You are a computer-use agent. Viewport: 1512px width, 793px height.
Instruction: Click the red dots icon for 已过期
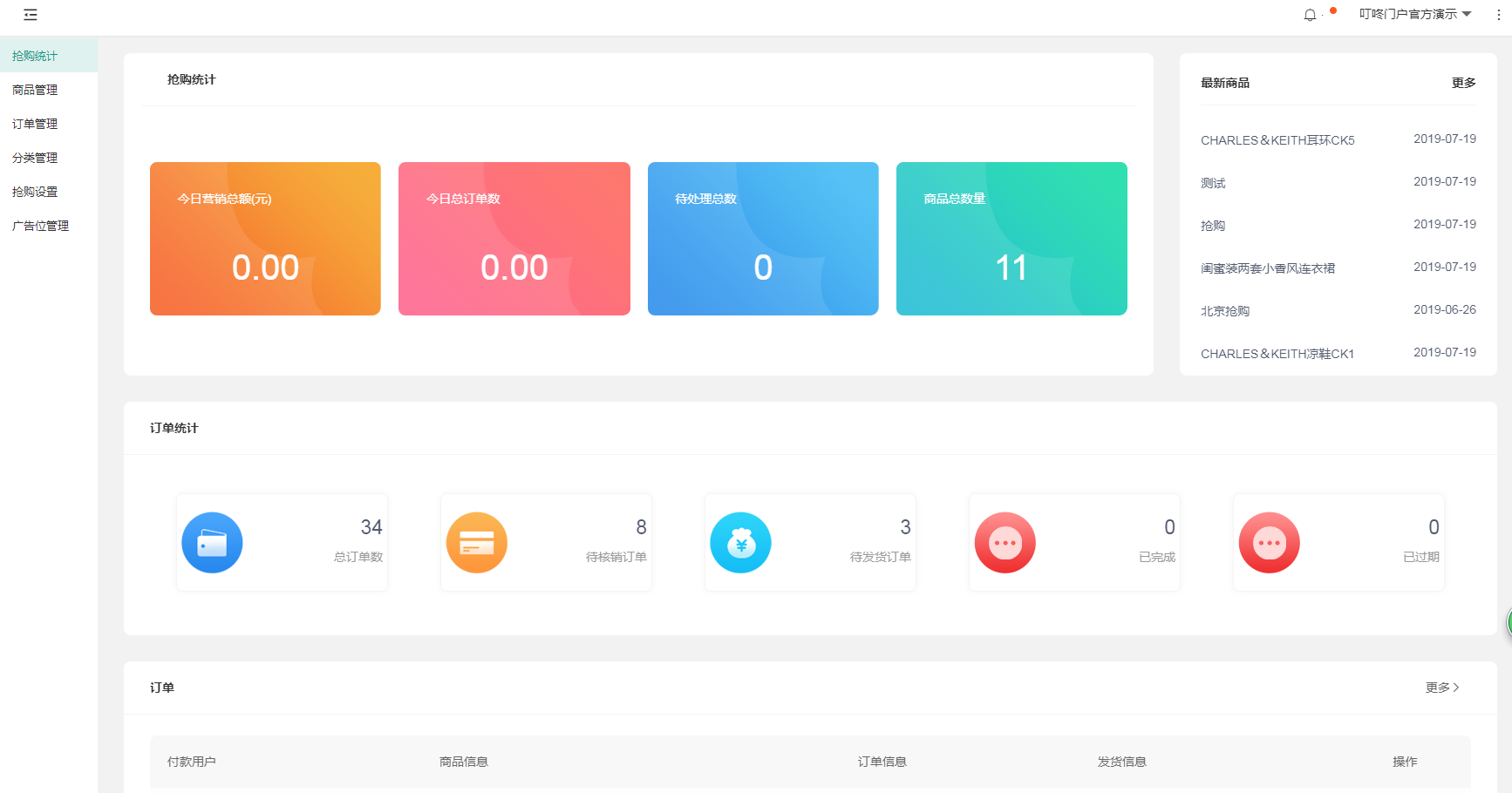click(x=1270, y=543)
